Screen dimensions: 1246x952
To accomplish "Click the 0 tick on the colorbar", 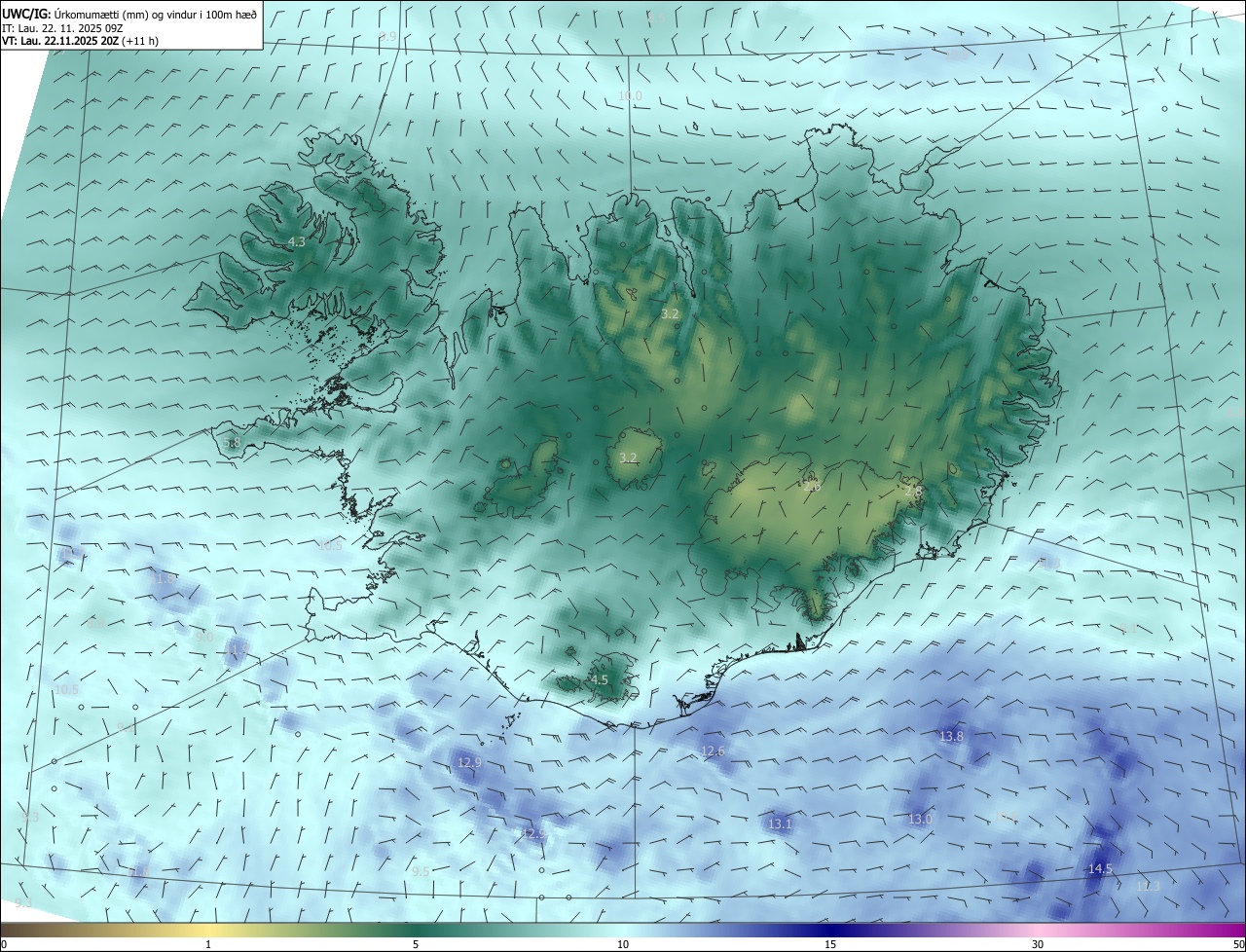I will (4, 944).
